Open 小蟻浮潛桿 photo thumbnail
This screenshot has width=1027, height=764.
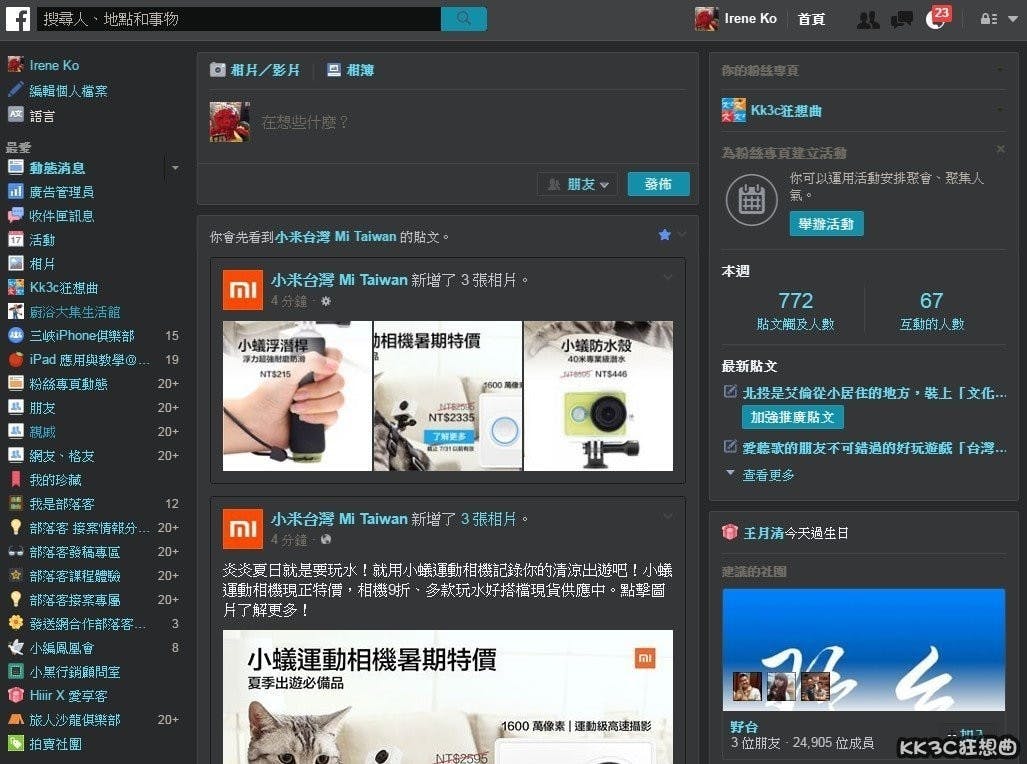click(297, 396)
